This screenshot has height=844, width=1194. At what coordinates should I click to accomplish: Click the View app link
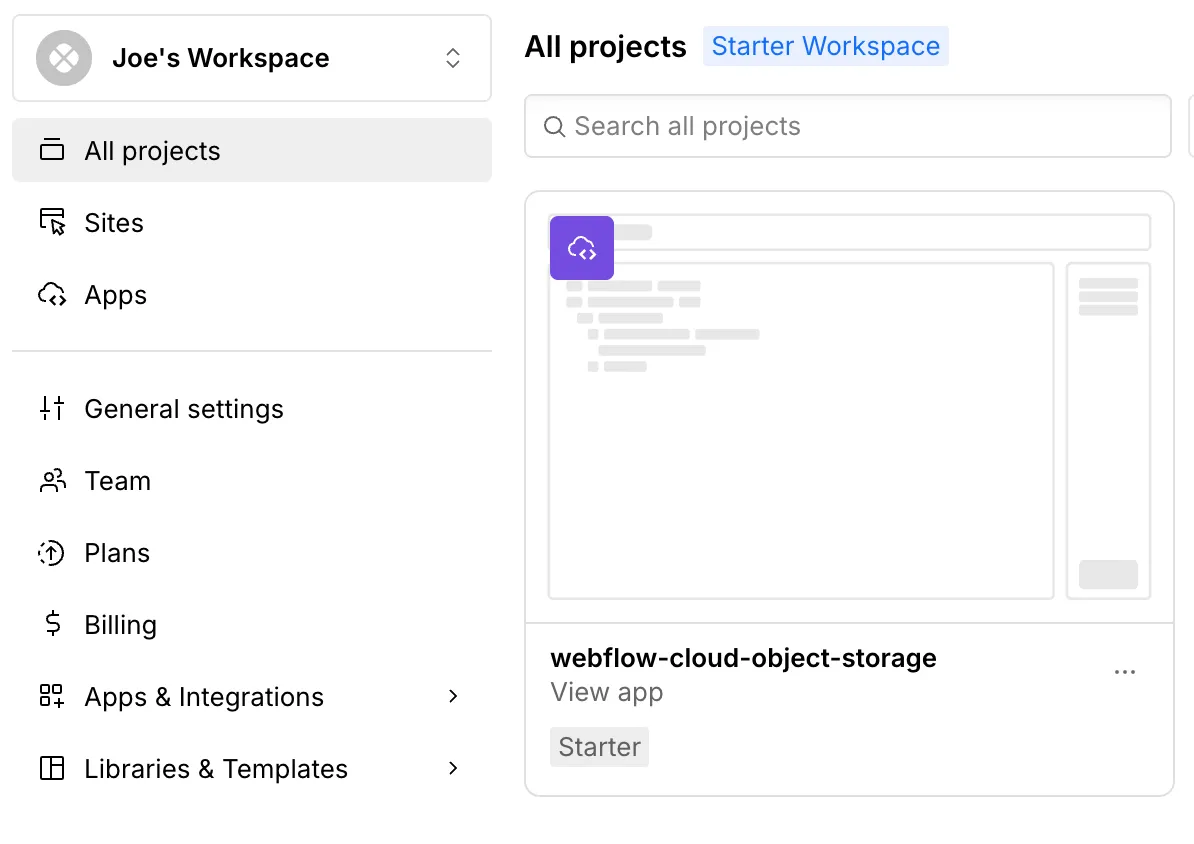607,692
